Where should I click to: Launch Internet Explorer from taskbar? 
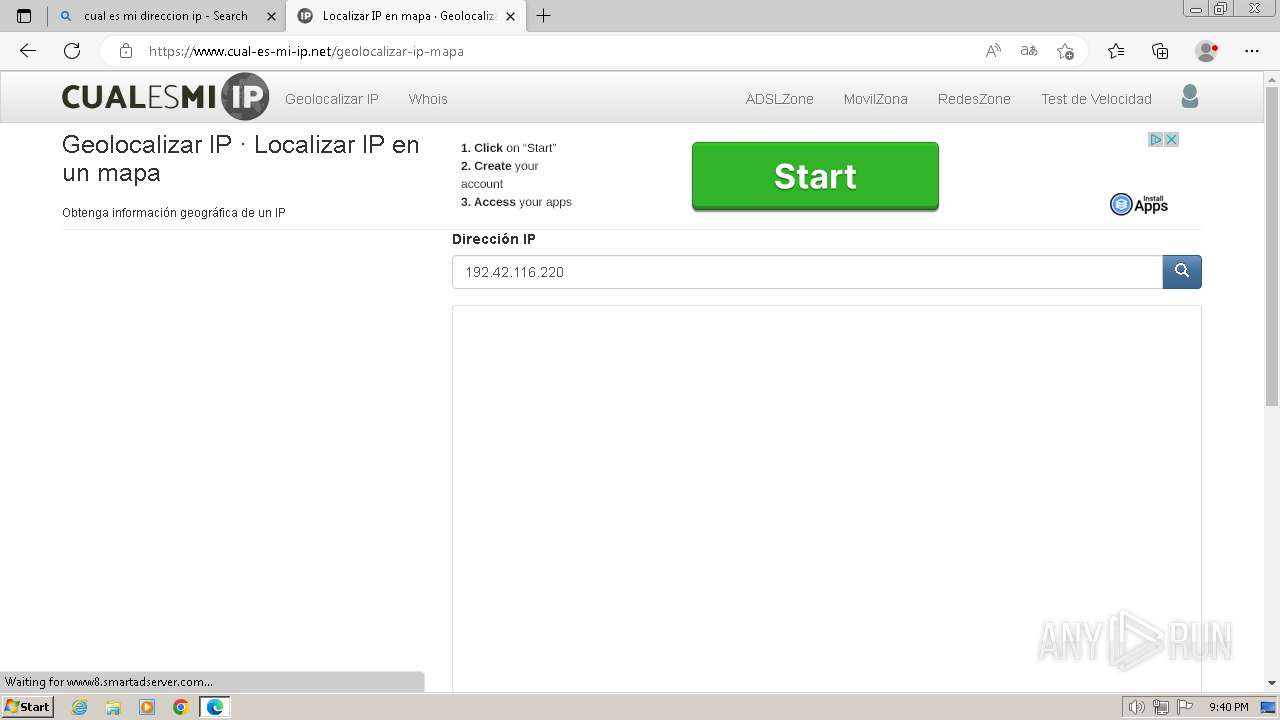tap(80, 707)
